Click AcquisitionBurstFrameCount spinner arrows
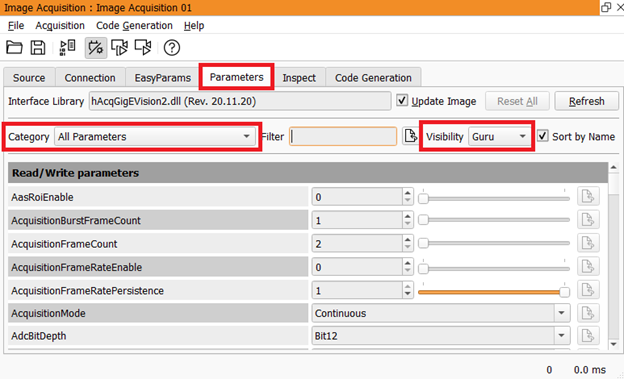Screen dimensions: 624x379 click(408, 220)
